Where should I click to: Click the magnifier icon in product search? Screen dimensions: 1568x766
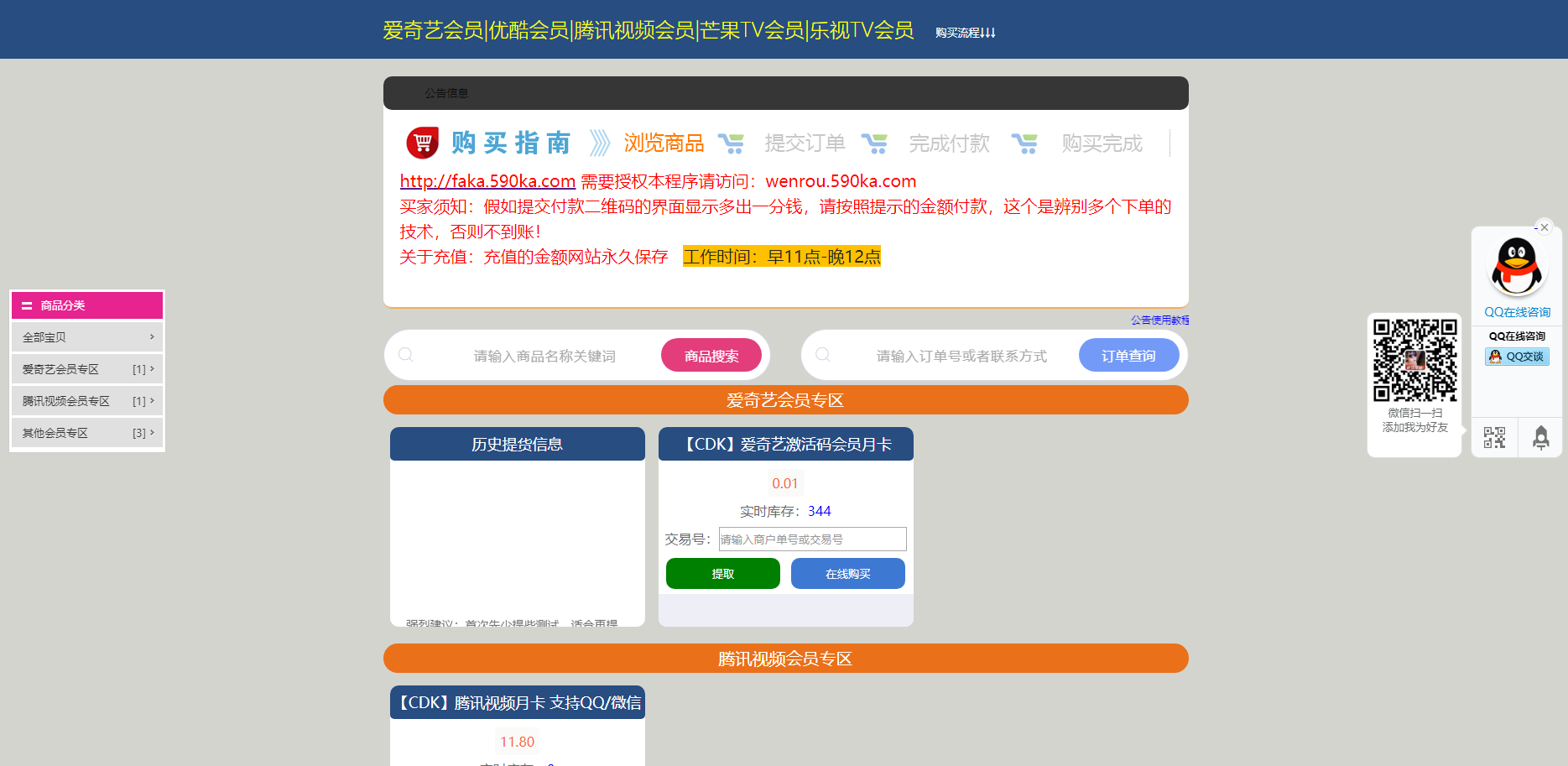tap(406, 355)
